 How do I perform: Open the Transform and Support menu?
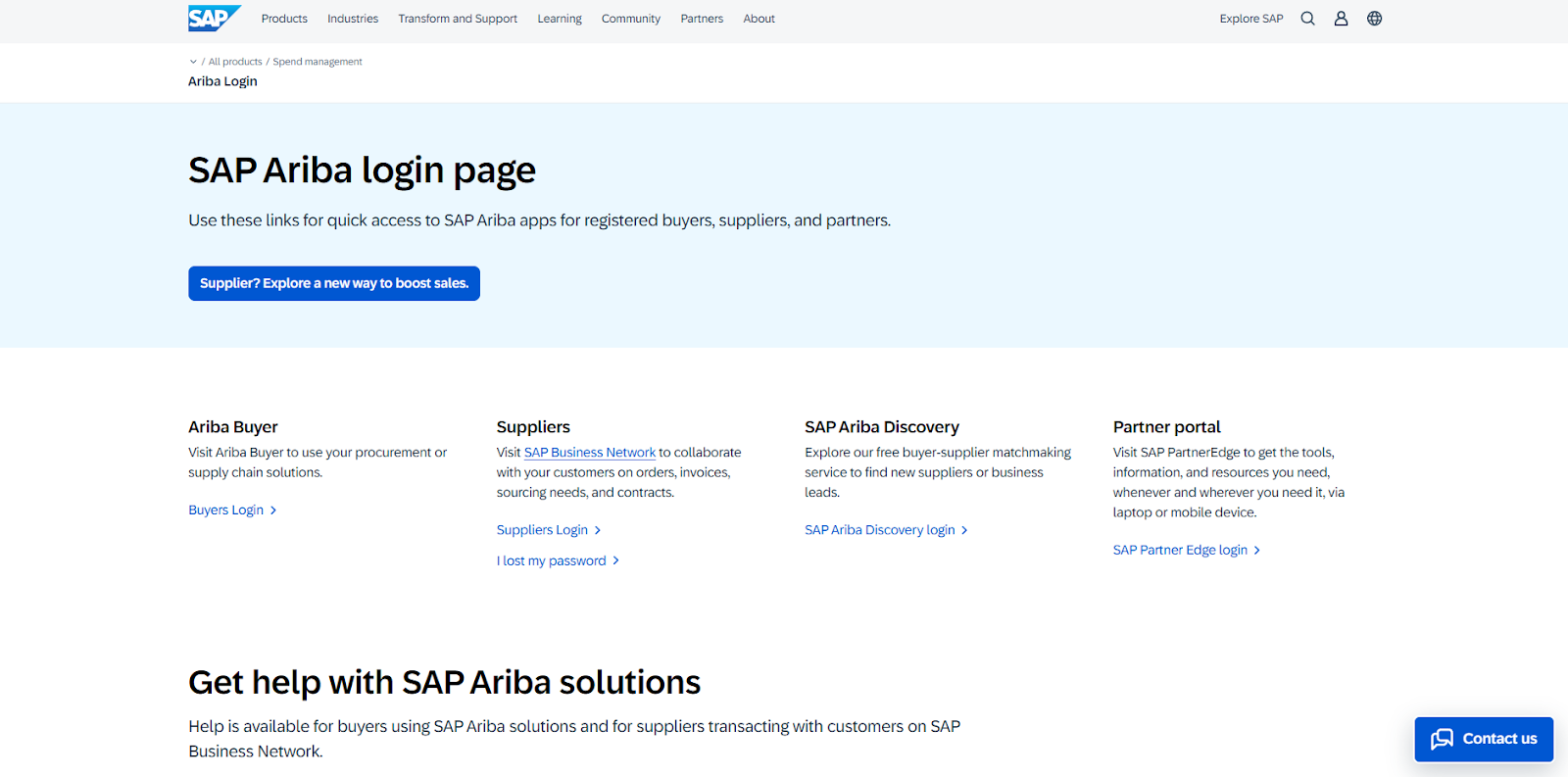point(458,19)
